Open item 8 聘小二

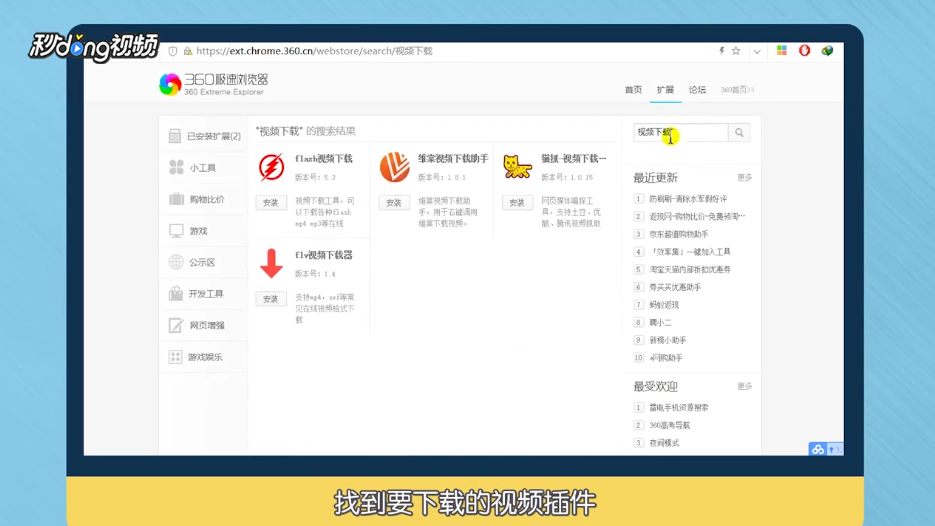point(660,322)
